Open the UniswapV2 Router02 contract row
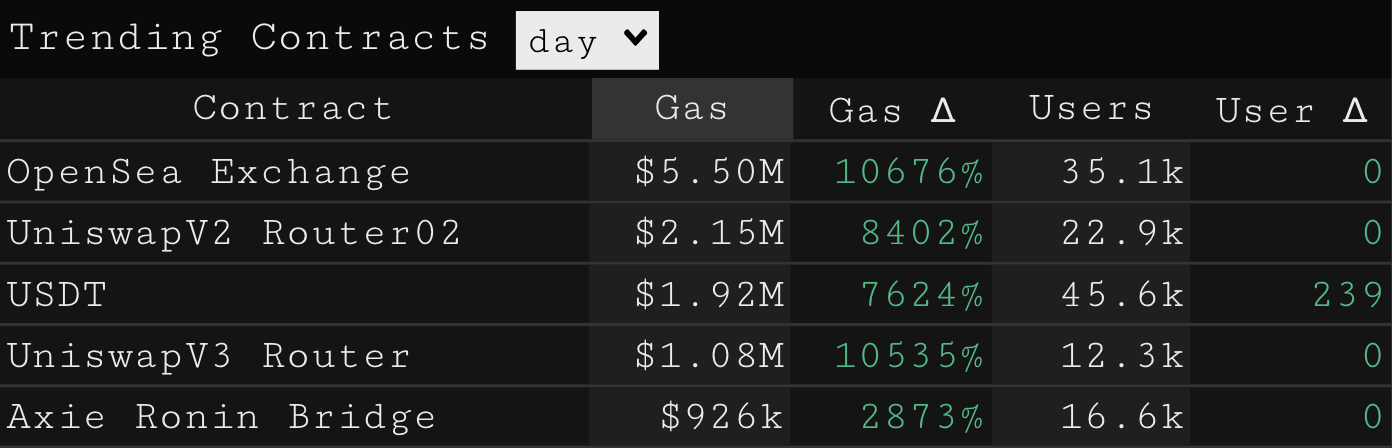Image resolution: width=1392 pixels, height=448 pixels. 234,233
